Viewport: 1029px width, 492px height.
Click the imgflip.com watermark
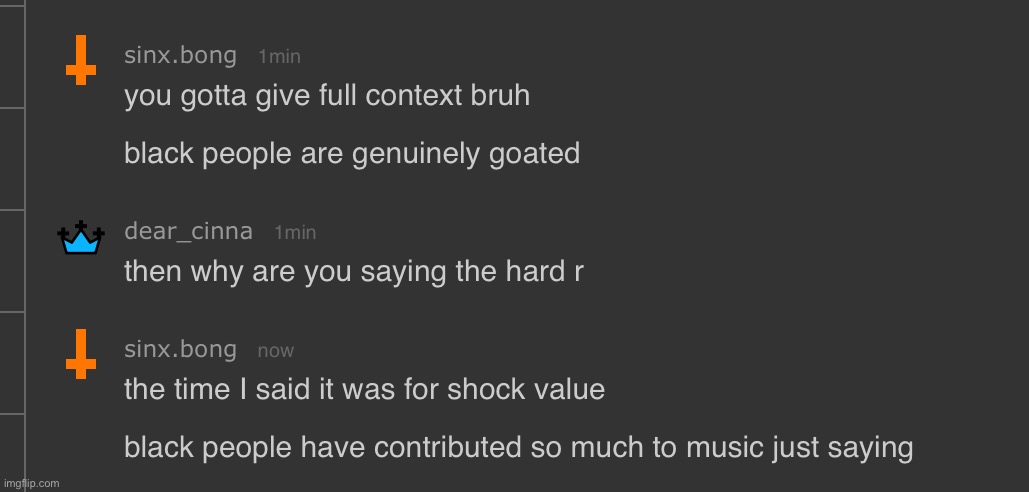[x=31, y=483]
